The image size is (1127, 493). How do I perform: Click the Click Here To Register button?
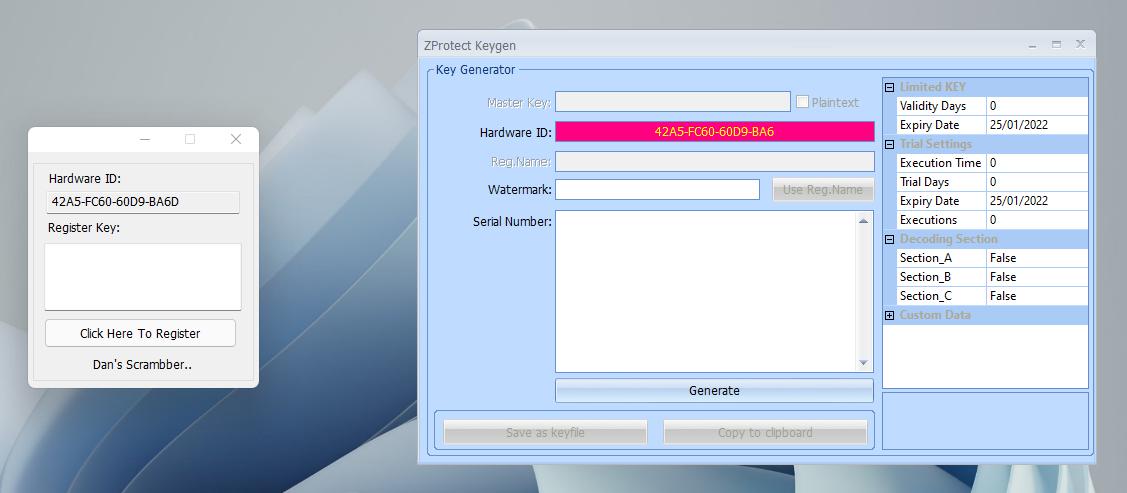[140, 333]
